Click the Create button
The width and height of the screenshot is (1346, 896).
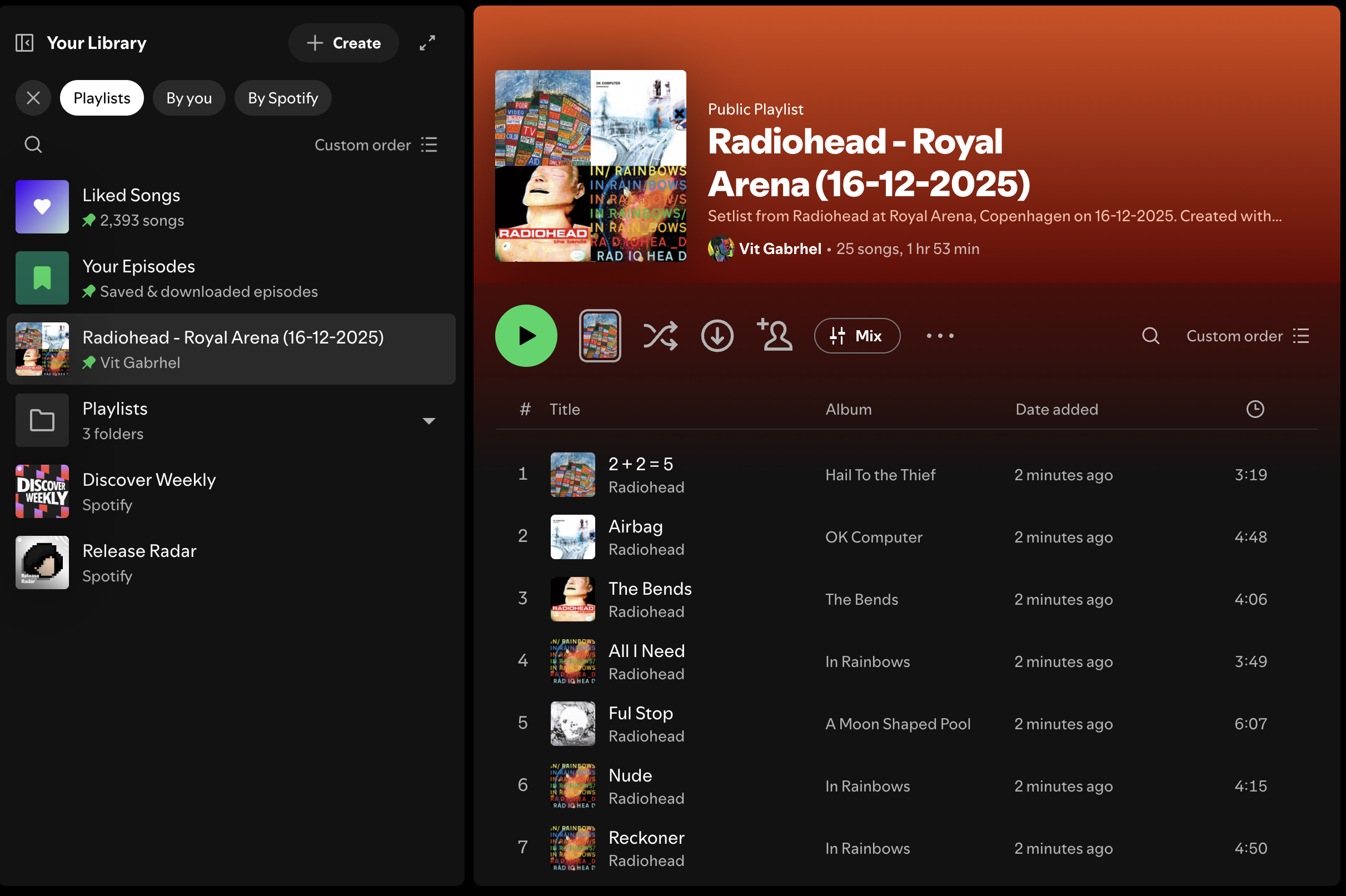pos(343,43)
